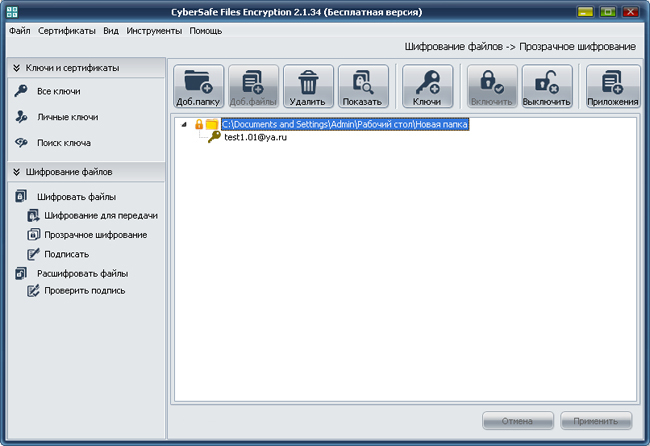The image size is (650, 446).
Task: Click the yellow folder icon in the tree
Action: coord(212,124)
